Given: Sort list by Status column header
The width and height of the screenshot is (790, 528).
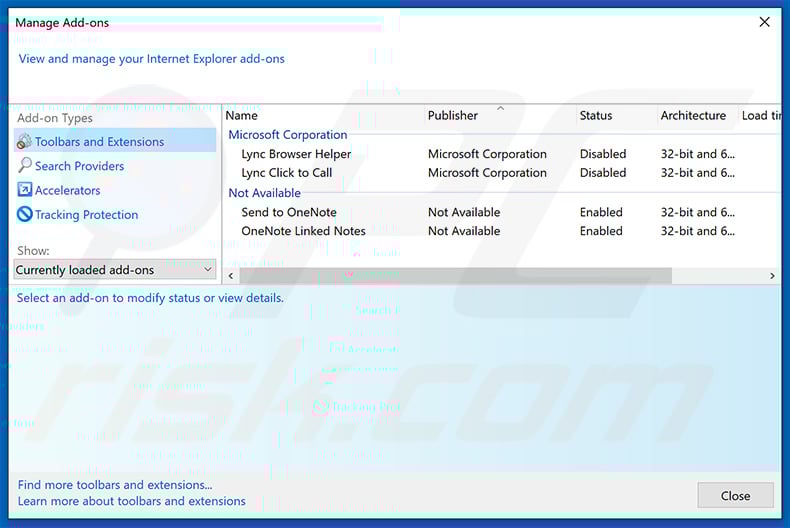Looking at the screenshot, I should click(x=596, y=115).
